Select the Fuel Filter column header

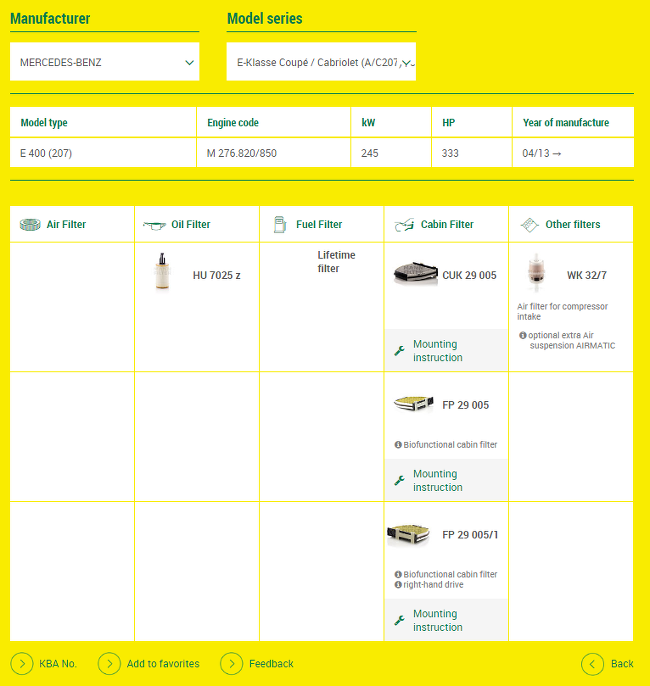click(x=322, y=224)
